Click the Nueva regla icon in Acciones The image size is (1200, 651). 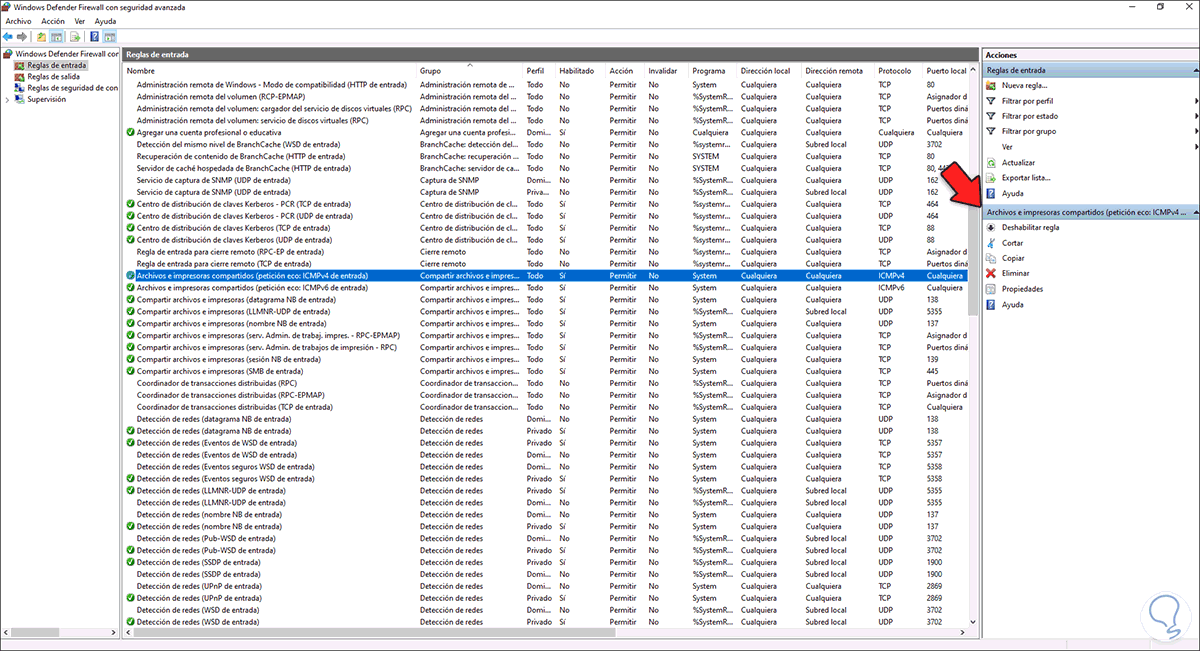pos(991,86)
